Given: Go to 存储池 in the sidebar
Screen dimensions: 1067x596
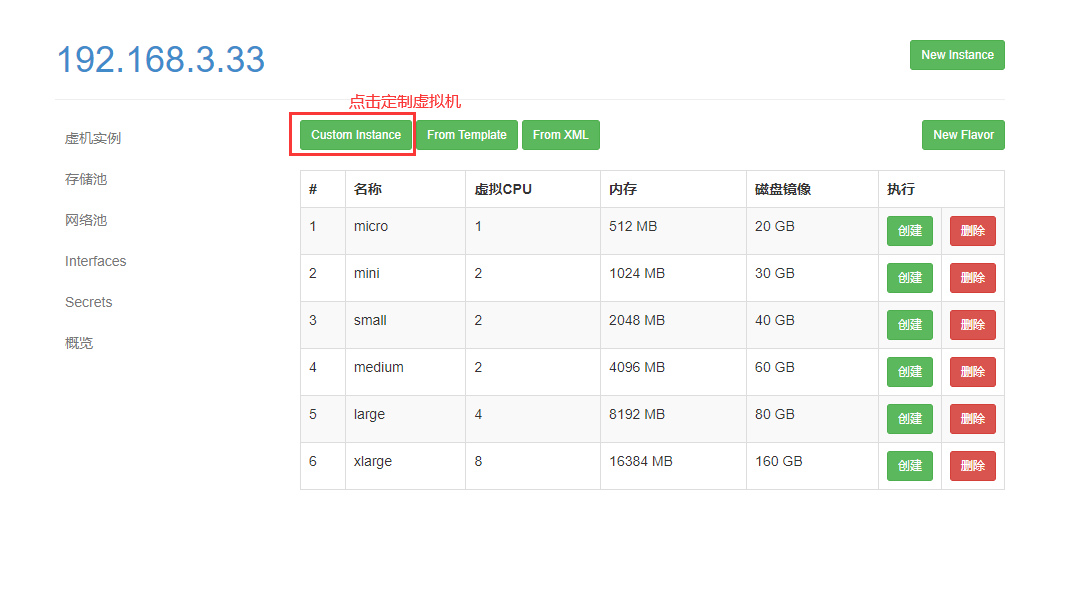Looking at the screenshot, I should 86,179.
